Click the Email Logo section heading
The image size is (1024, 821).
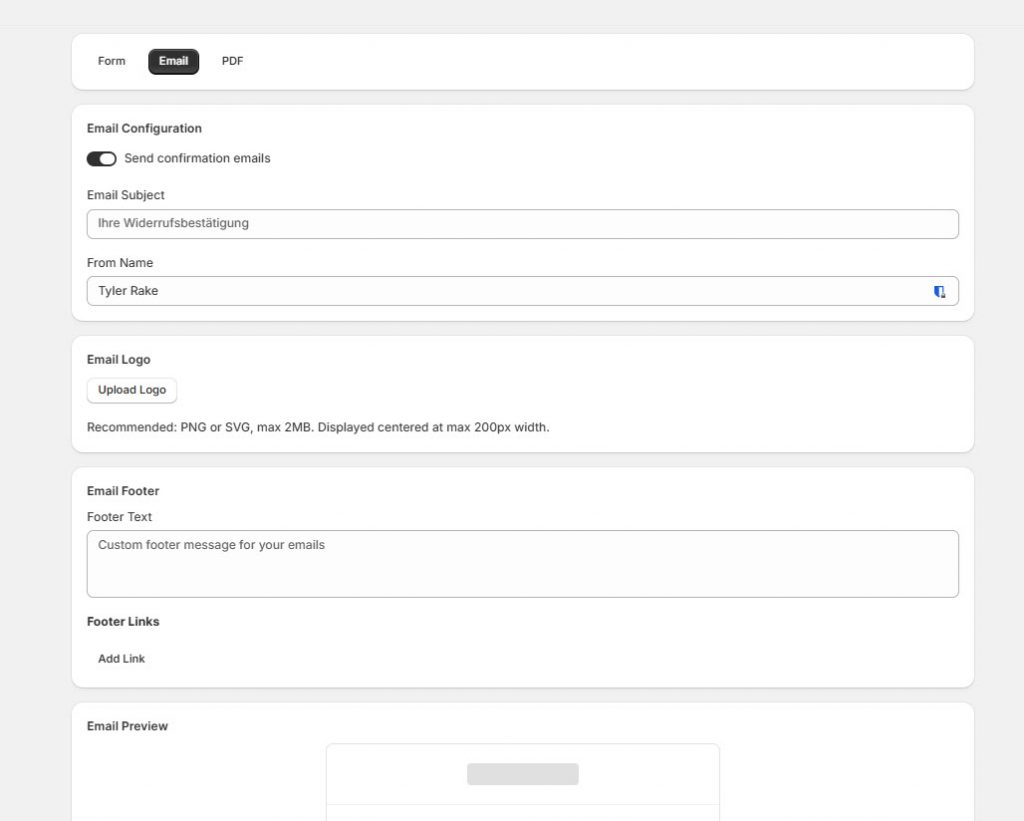pos(118,359)
